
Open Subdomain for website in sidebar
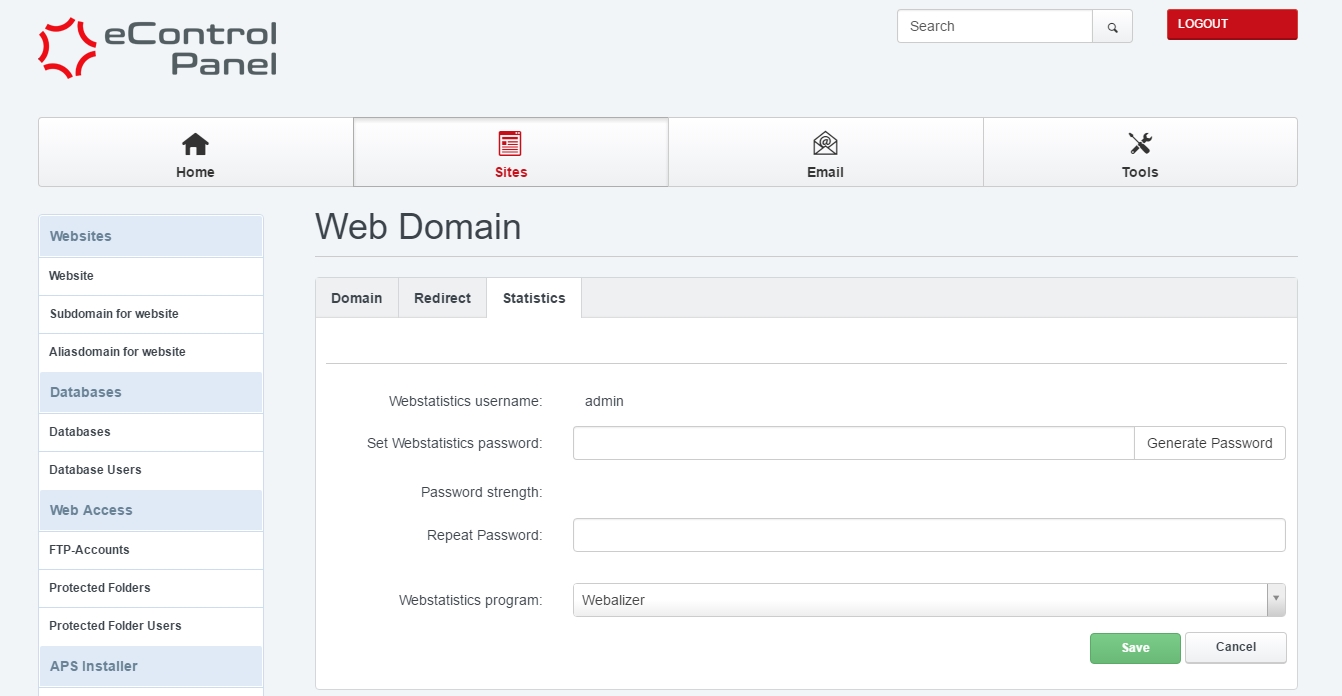point(114,314)
